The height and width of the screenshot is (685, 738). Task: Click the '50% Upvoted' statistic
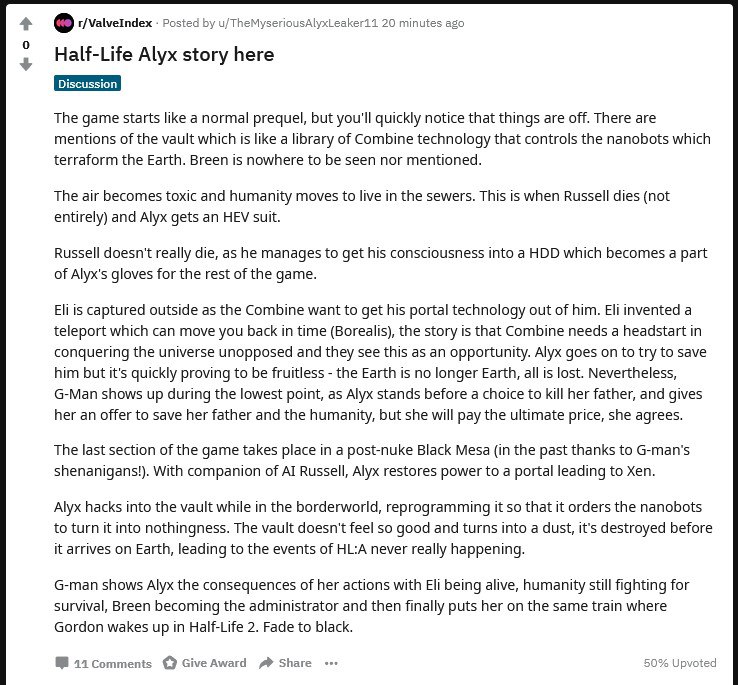coord(680,663)
